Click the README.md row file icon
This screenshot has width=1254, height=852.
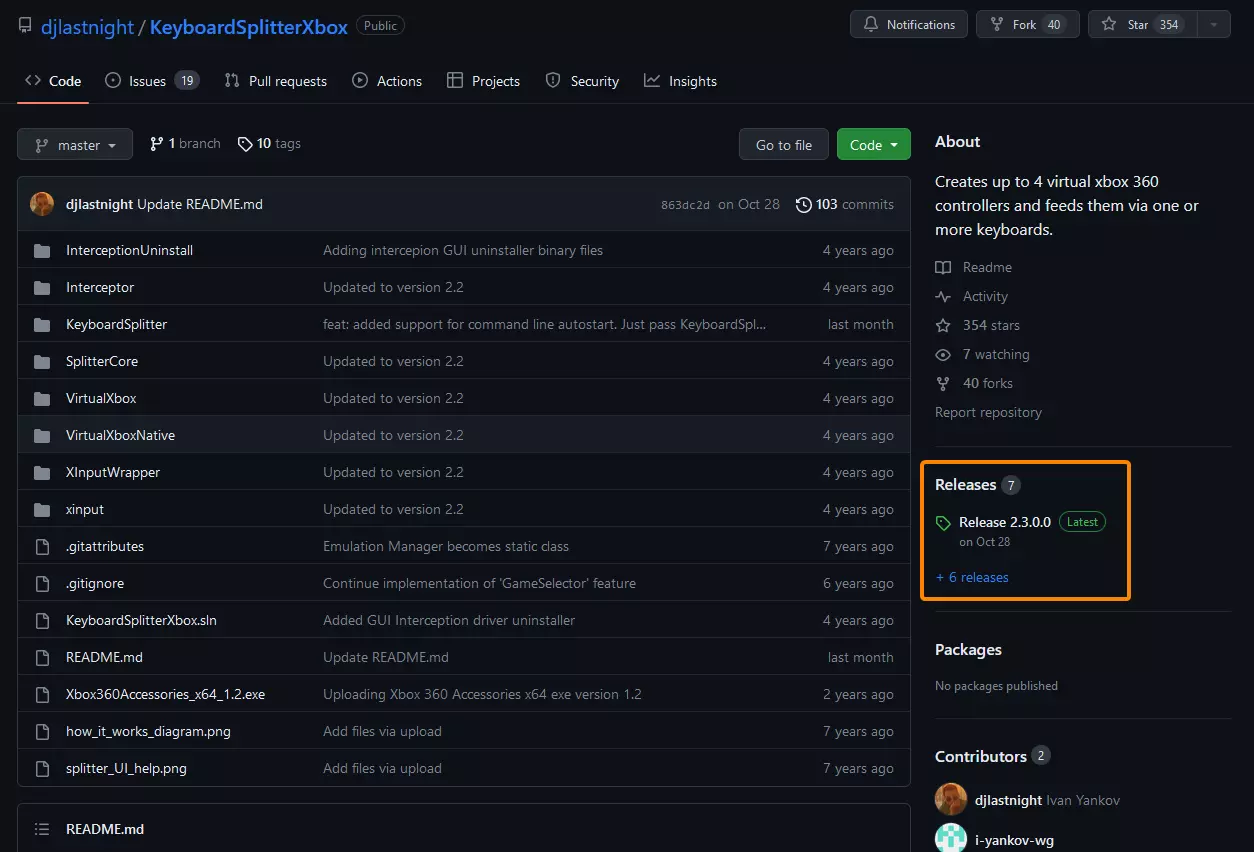[42, 657]
